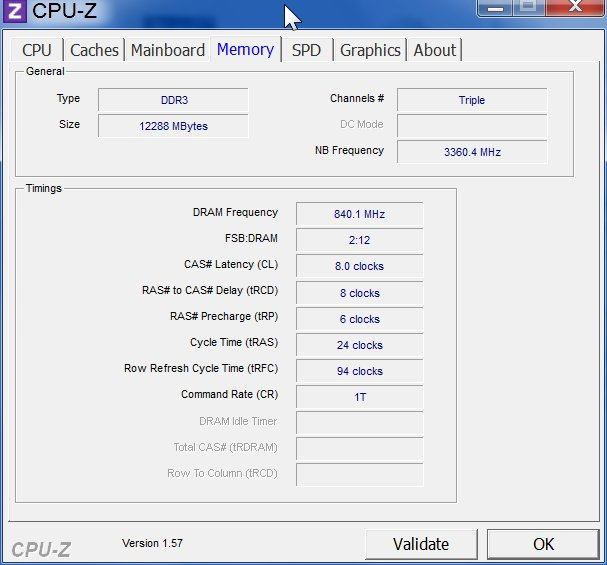Click the 'Command Rate (CR)' label

[230, 394]
